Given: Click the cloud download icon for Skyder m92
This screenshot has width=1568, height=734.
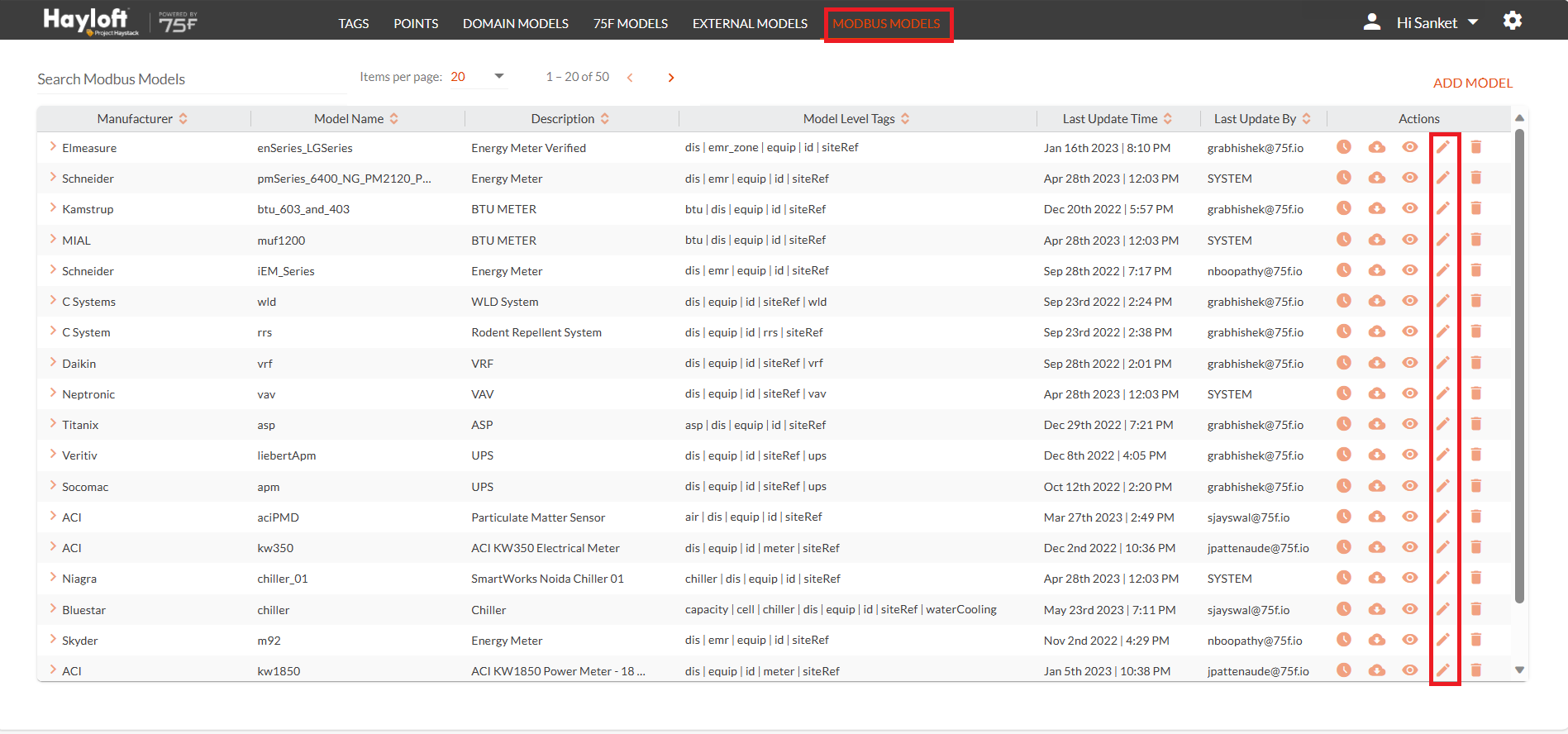Looking at the screenshot, I should click(1377, 640).
